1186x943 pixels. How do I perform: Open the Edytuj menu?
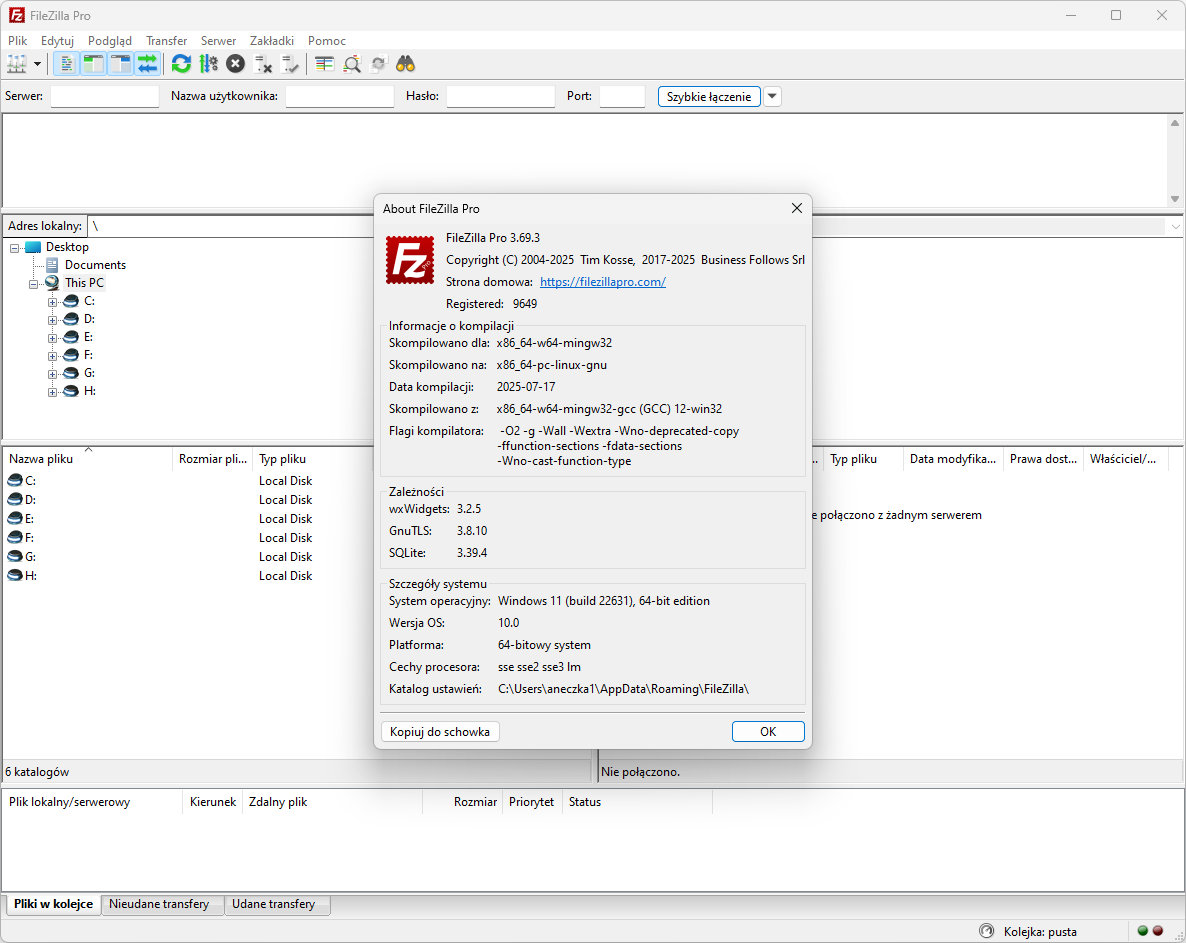point(57,41)
